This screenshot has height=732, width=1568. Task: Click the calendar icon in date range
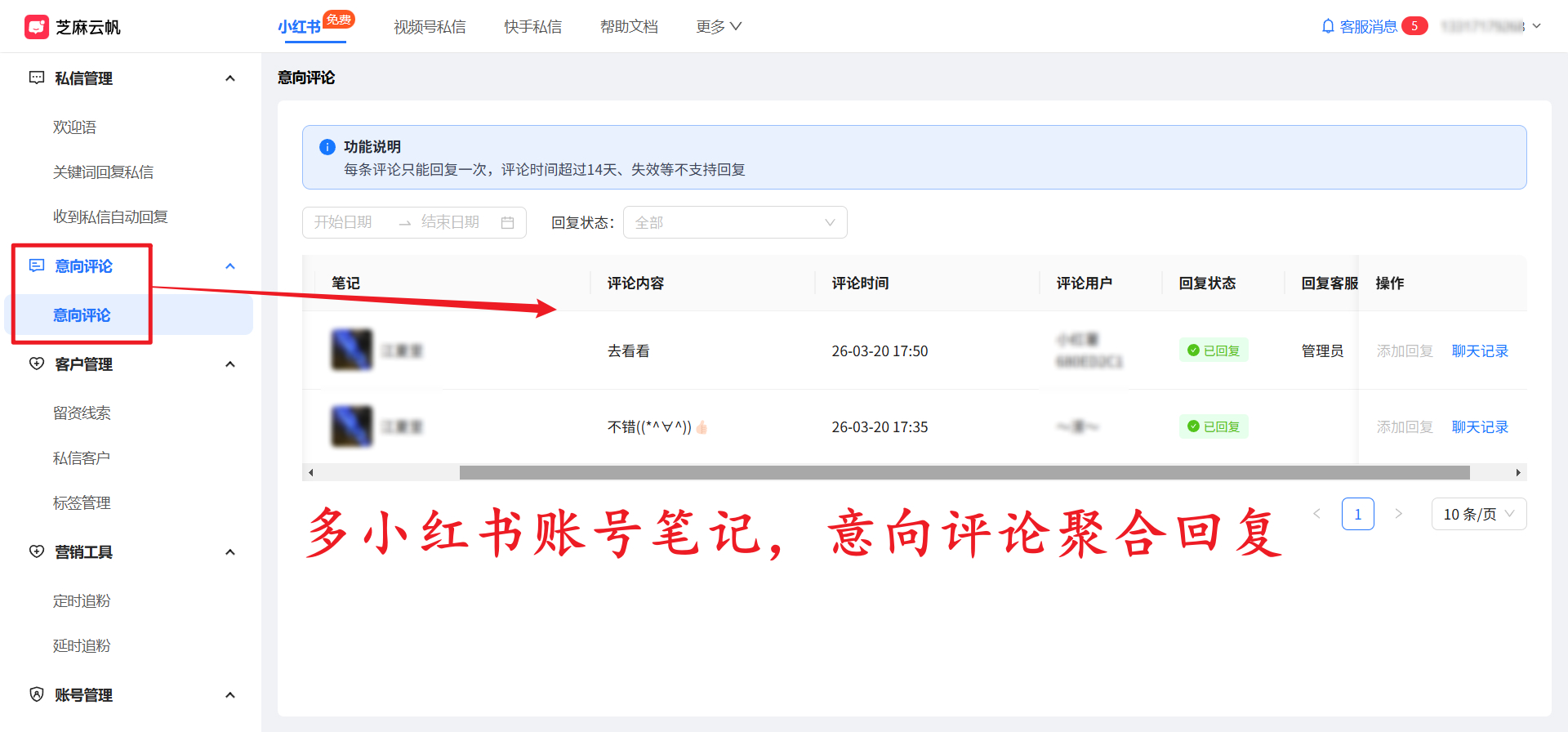pos(507,222)
